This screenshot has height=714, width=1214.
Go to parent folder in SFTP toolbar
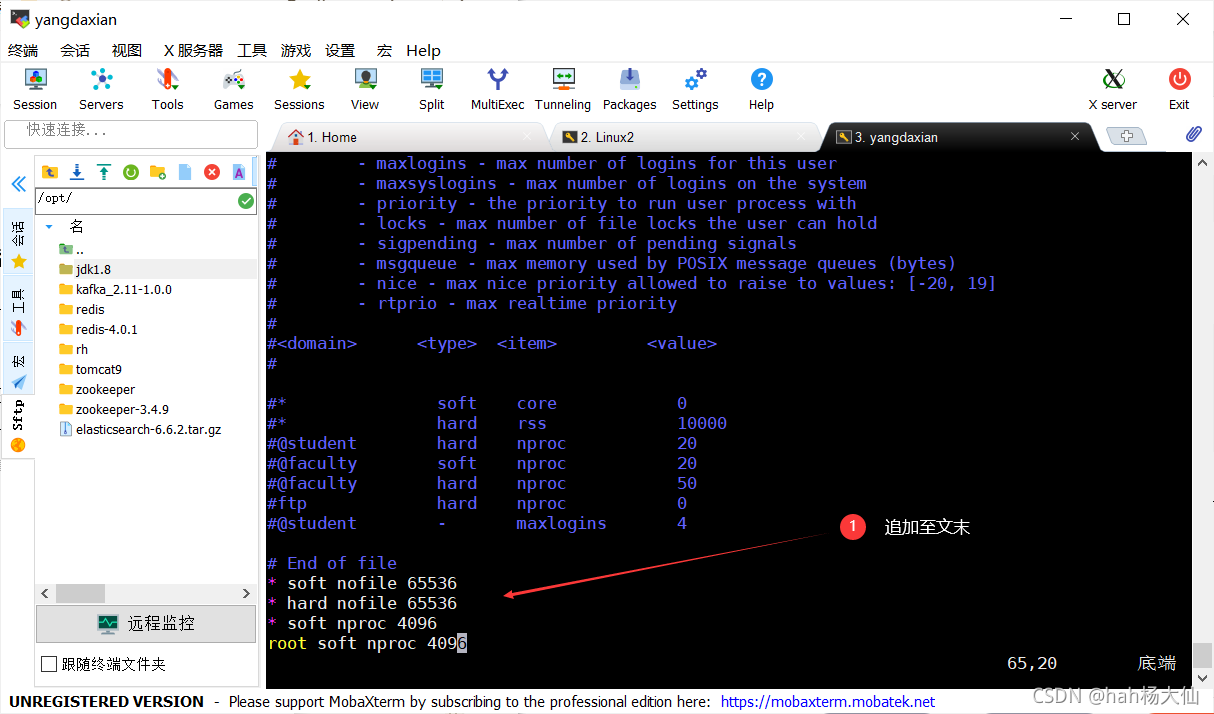pyautogui.click(x=49, y=172)
